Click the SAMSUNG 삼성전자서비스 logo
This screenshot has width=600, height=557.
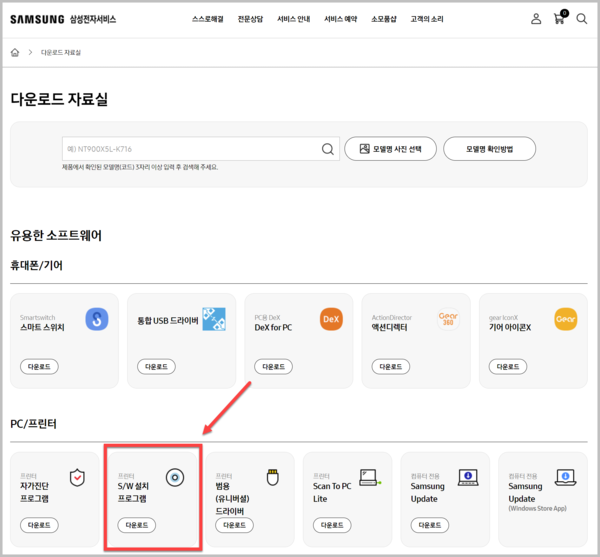[63, 19]
